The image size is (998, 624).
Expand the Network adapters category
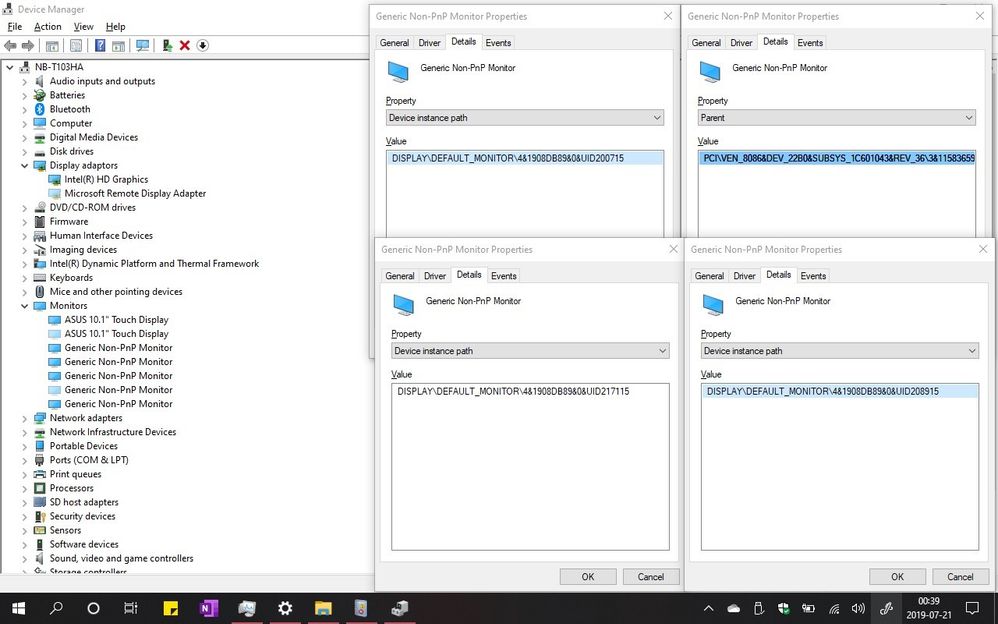(24, 418)
